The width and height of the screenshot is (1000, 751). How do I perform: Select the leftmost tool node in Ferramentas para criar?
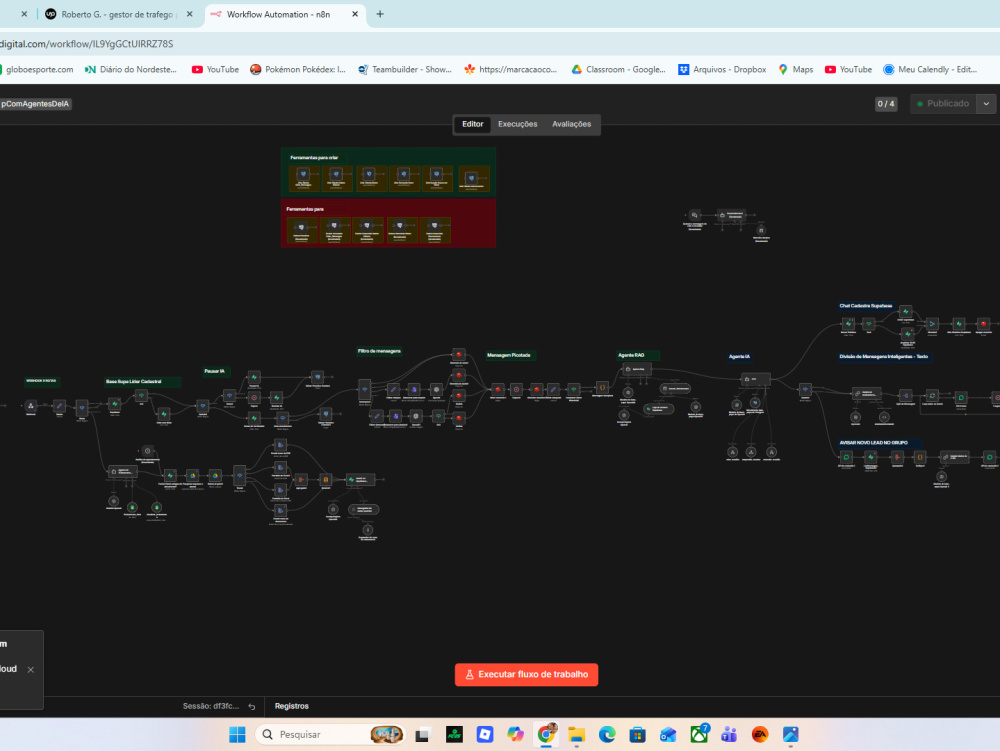click(x=304, y=174)
